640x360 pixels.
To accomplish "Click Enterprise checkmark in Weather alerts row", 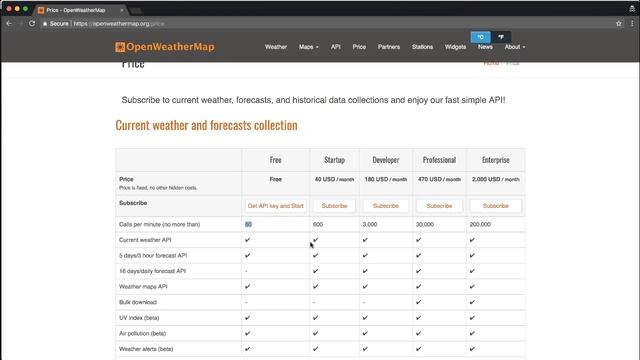I will pyautogui.click(x=472, y=349).
